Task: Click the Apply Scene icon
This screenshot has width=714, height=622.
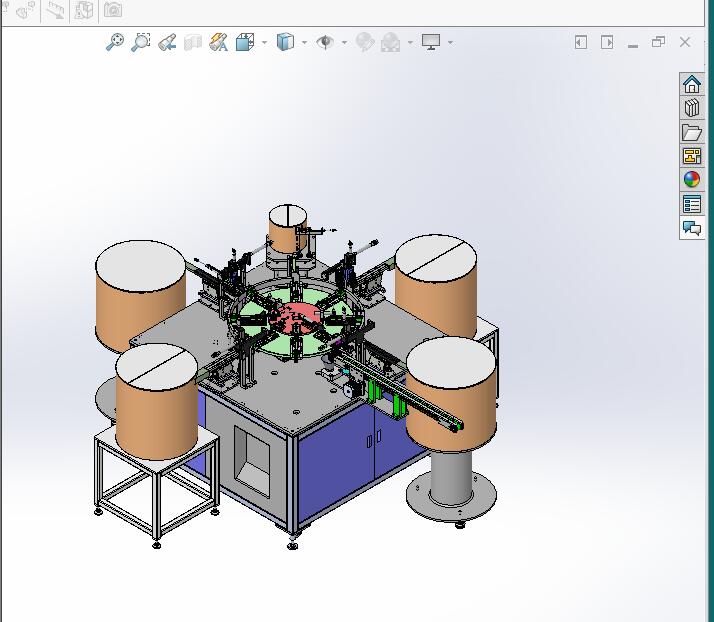Action: coord(391,42)
